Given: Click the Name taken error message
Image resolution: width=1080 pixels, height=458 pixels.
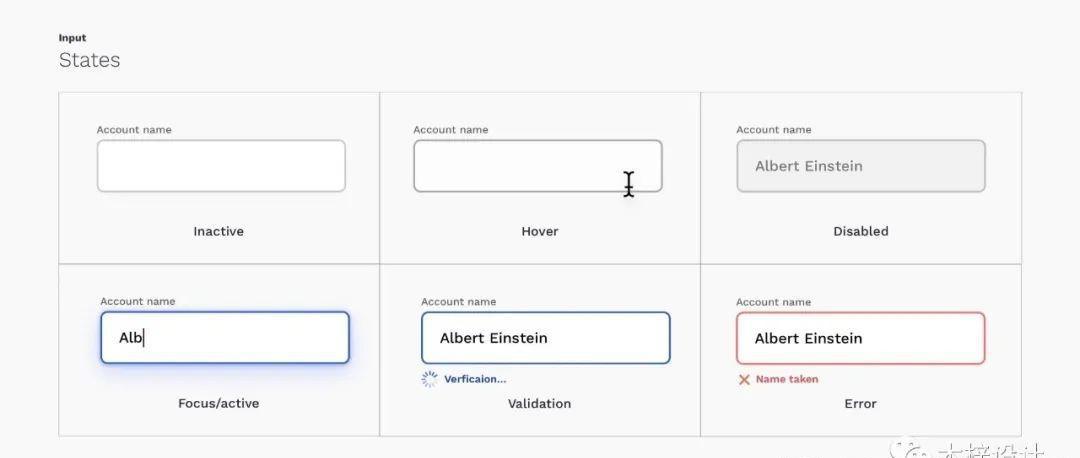Looking at the screenshot, I should (x=787, y=379).
